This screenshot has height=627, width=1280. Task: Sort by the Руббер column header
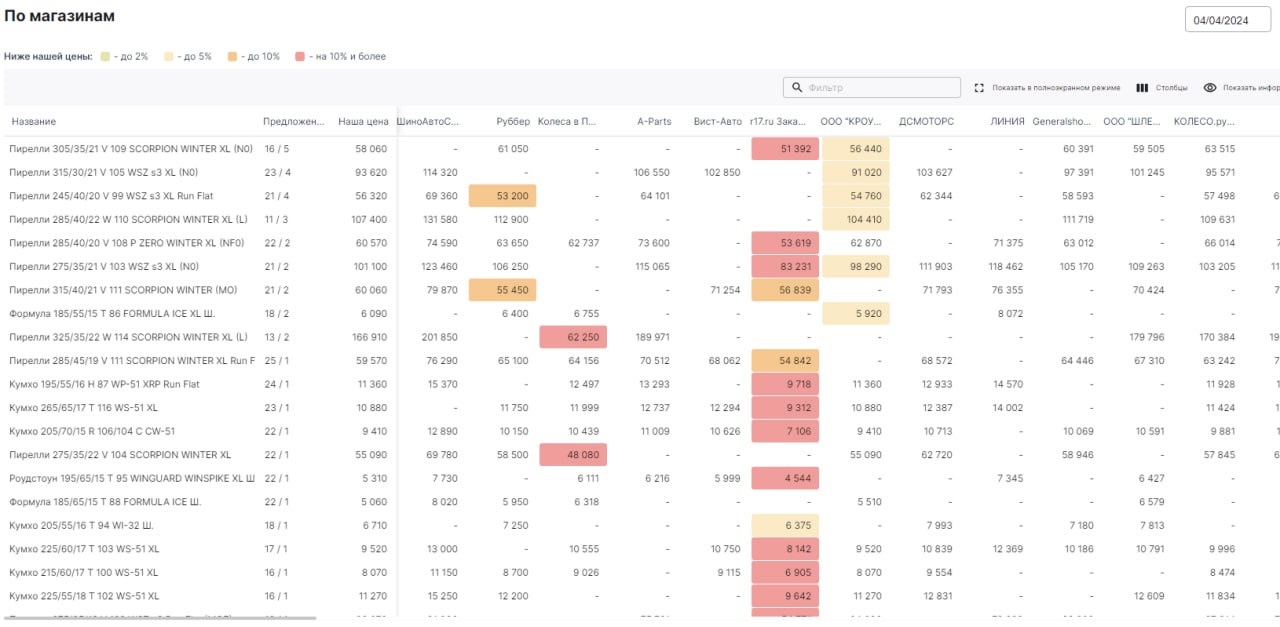(x=513, y=122)
